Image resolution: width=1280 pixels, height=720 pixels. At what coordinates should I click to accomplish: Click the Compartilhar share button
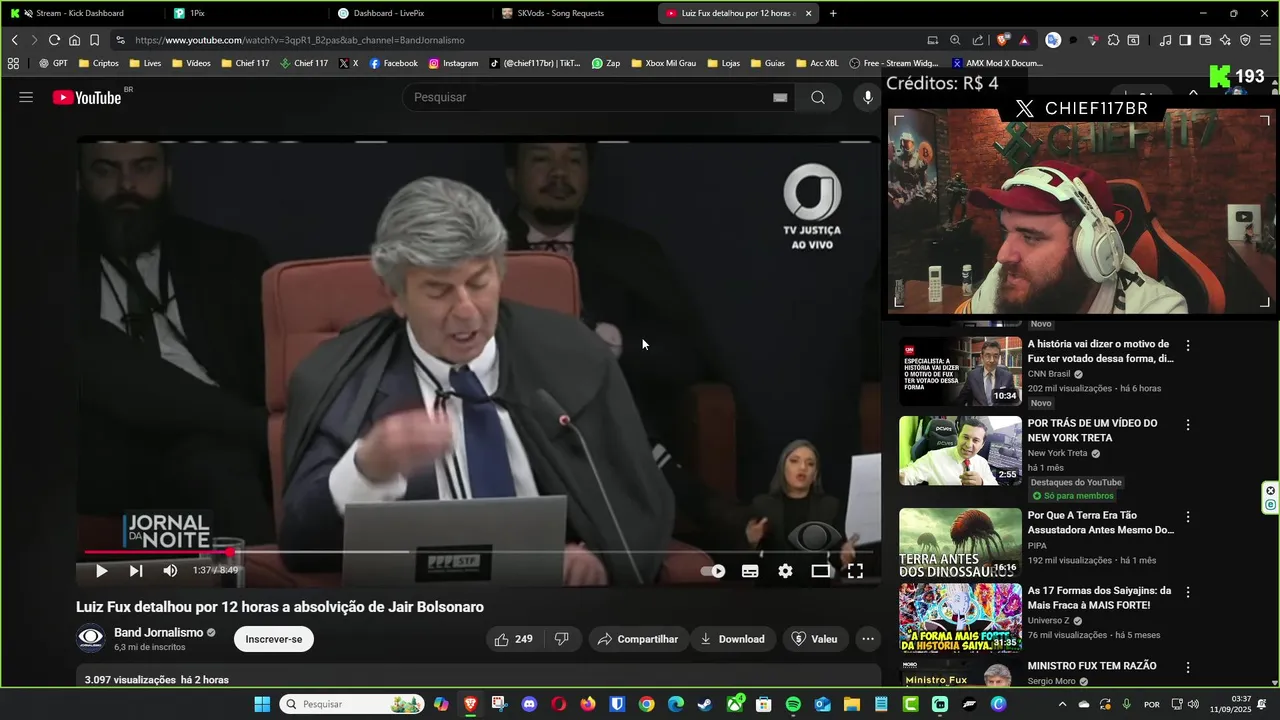click(x=637, y=639)
